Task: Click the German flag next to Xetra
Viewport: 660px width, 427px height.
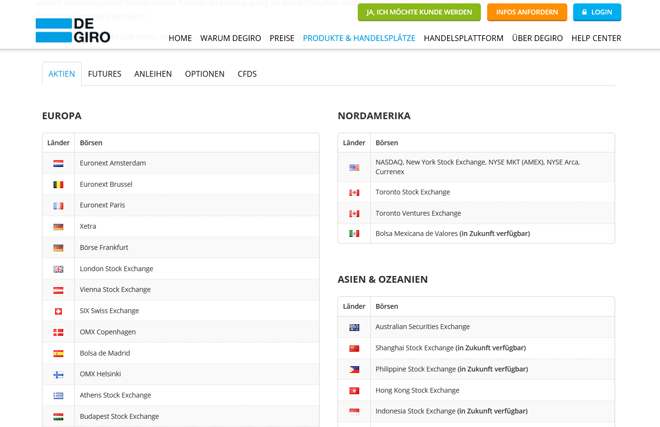Action: click(59, 227)
